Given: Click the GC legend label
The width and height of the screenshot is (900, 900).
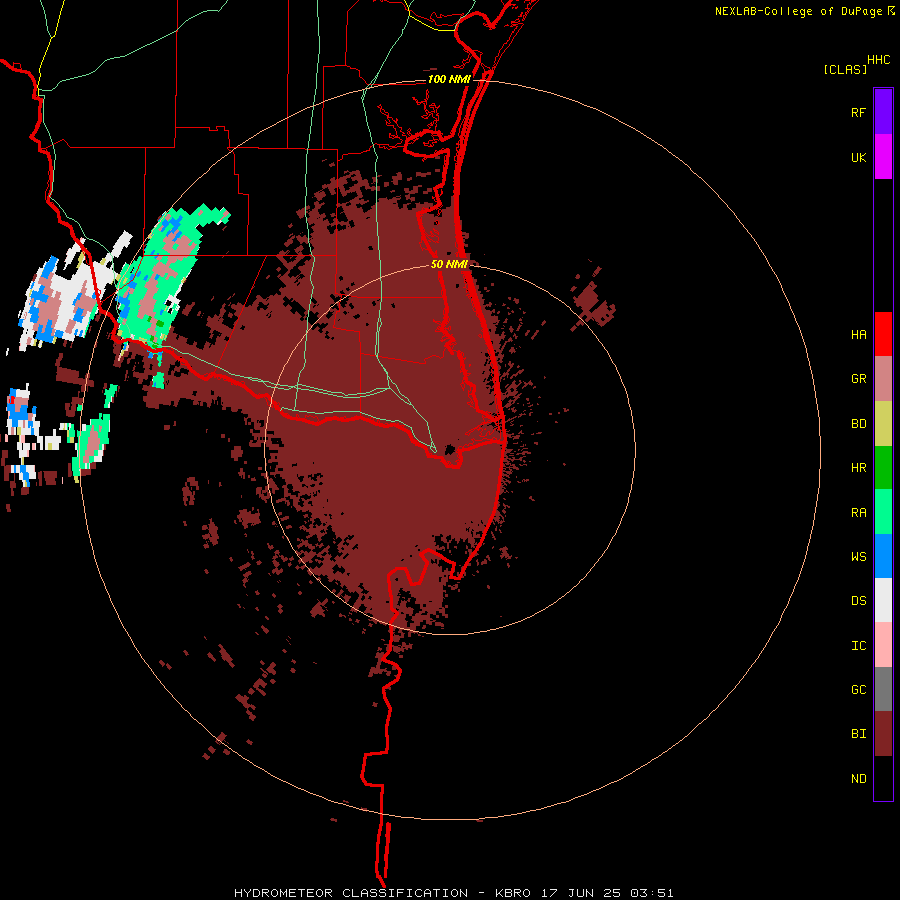Looking at the screenshot, I should [858, 689].
